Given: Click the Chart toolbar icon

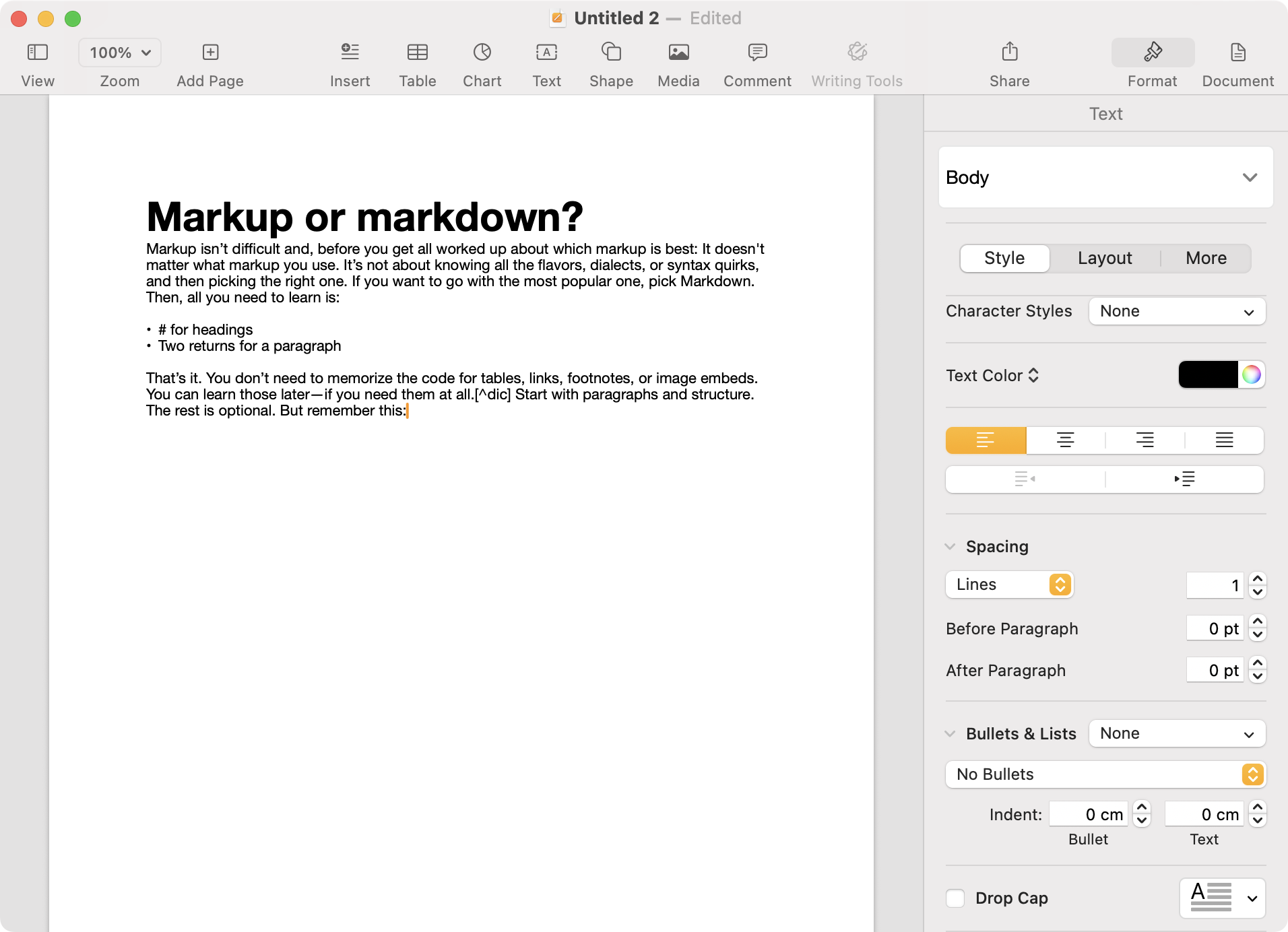Looking at the screenshot, I should [x=482, y=53].
